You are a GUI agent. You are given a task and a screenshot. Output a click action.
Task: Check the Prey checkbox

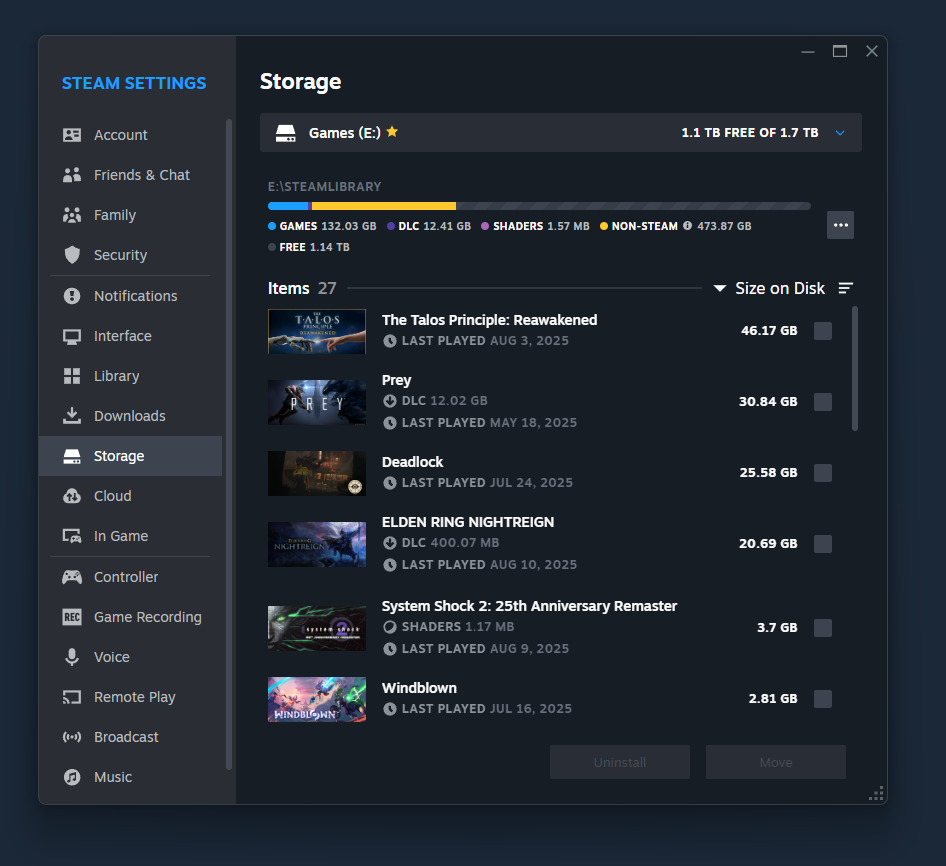[x=823, y=402]
